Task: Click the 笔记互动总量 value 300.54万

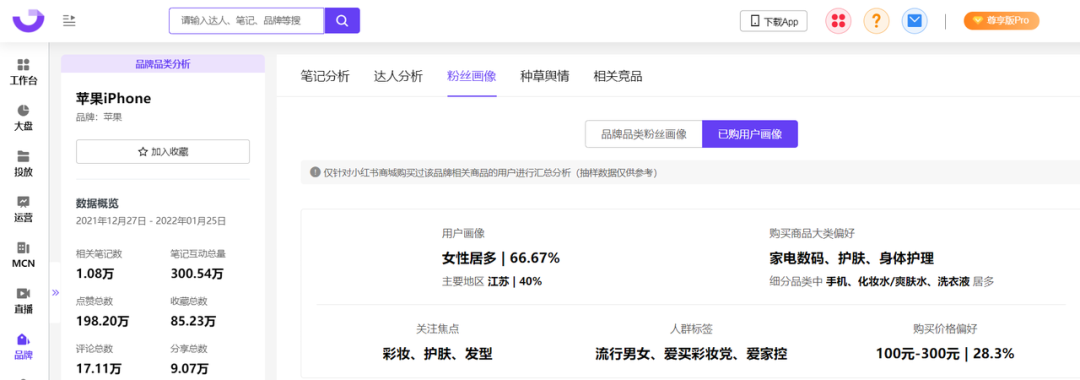Action: [197, 273]
